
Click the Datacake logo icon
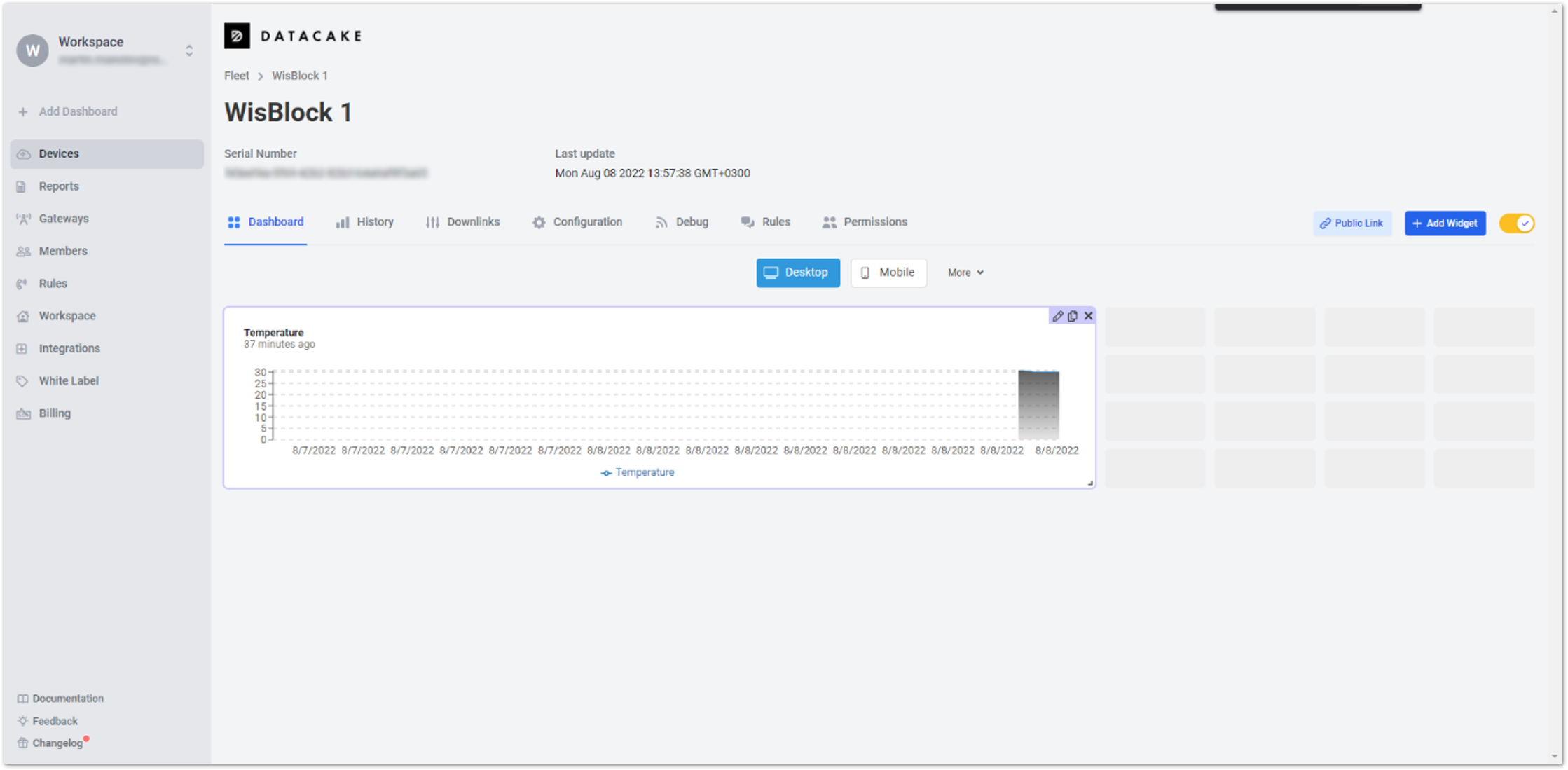coord(237,36)
